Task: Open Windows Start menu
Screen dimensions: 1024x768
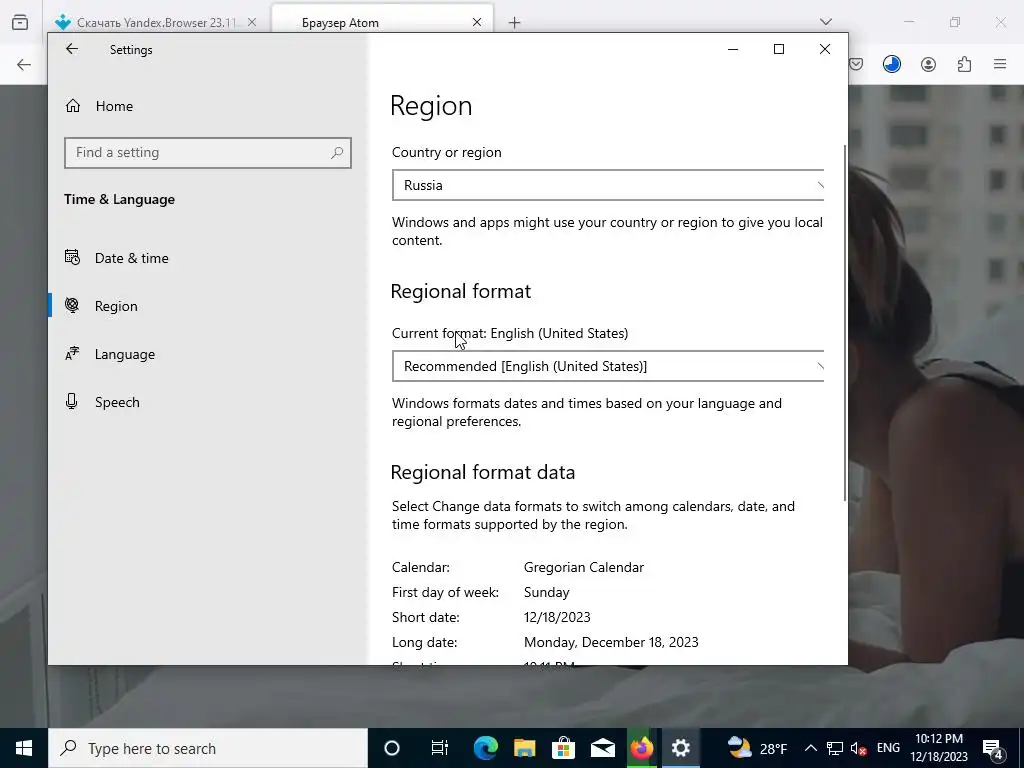Action: click(24, 748)
